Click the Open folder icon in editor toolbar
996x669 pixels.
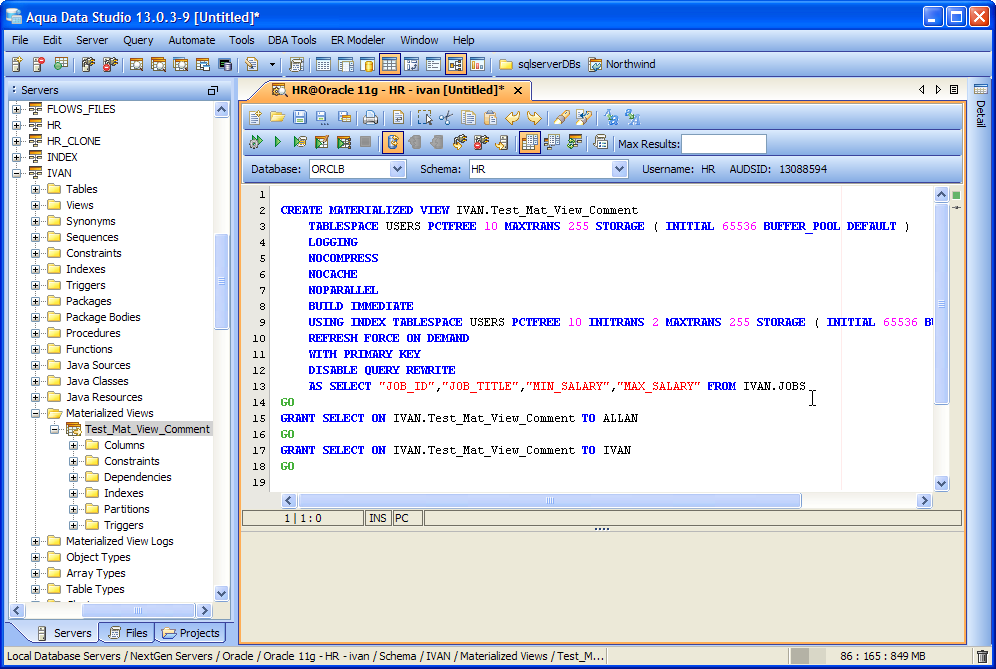pyautogui.click(x=278, y=117)
